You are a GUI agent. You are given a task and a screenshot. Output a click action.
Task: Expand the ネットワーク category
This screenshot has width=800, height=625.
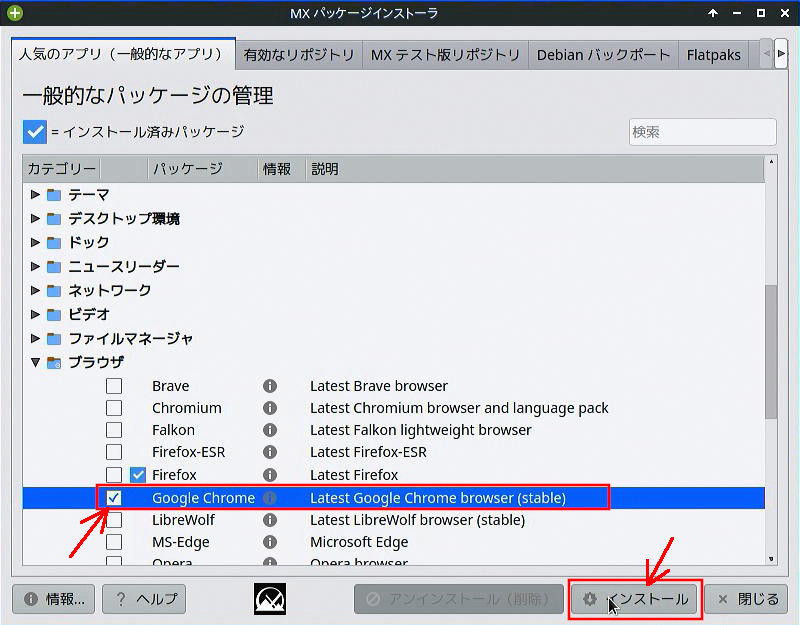[x=35, y=290]
